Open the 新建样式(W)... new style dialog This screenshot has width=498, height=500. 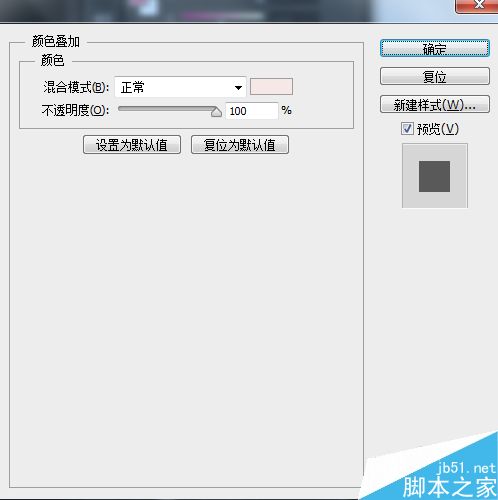pos(435,104)
